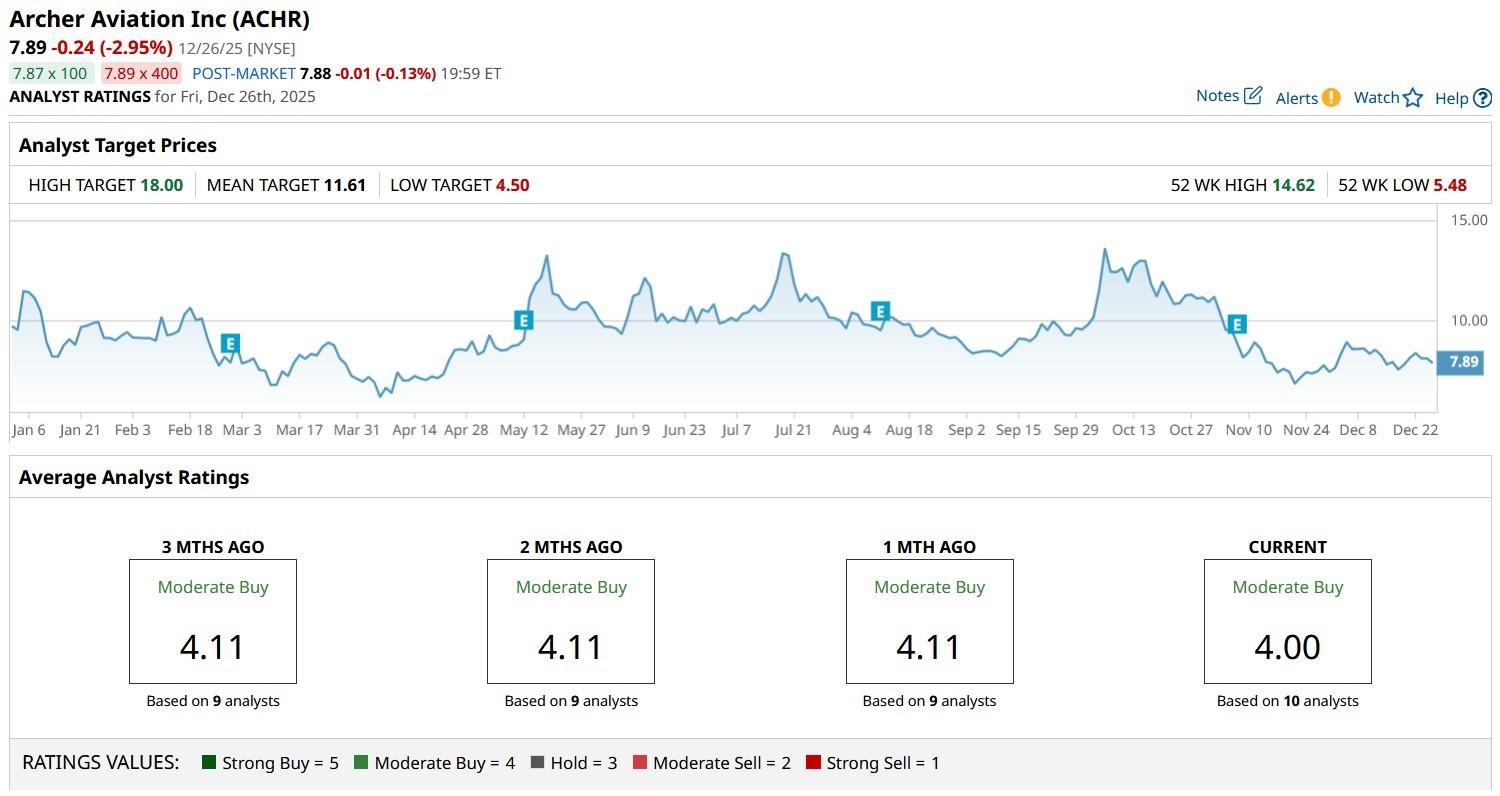Select the earnings E marker near May 12
The width and height of the screenshot is (1500, 796).
pyautogui.click(x=523, y=320)
